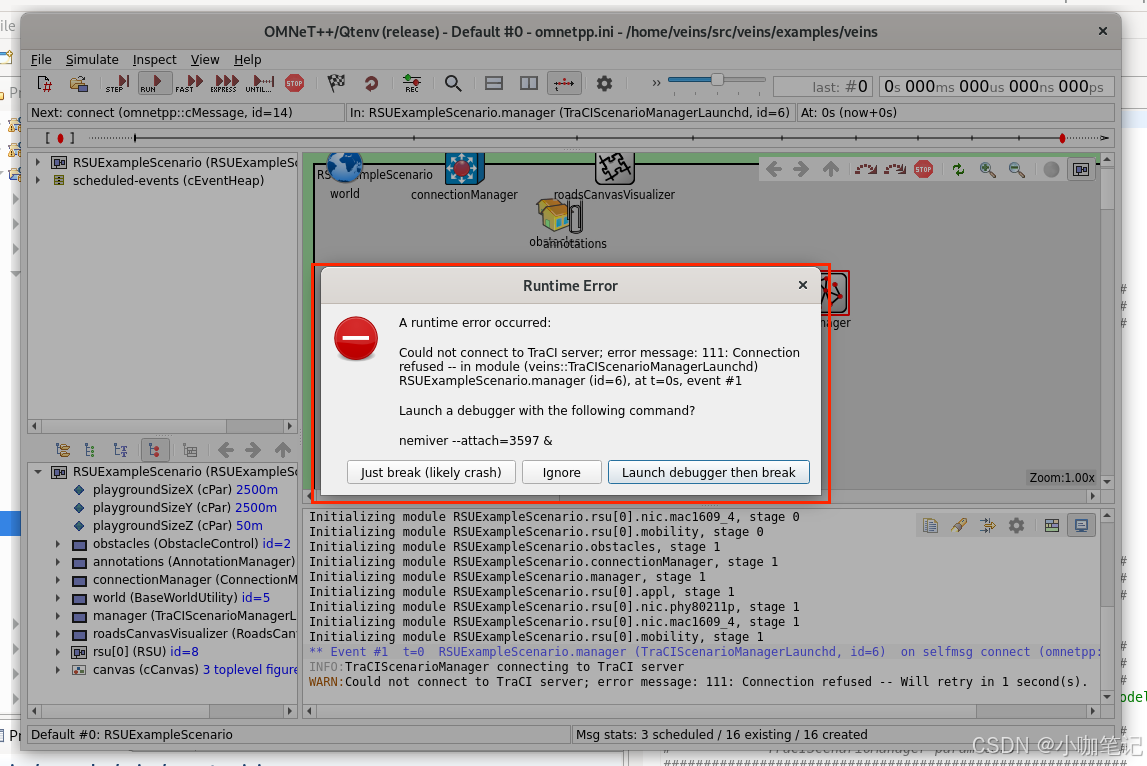This screenshot has width=1147, height=766.
Task: Click canvas zoom out magnifier
Action: point(1017,170)
